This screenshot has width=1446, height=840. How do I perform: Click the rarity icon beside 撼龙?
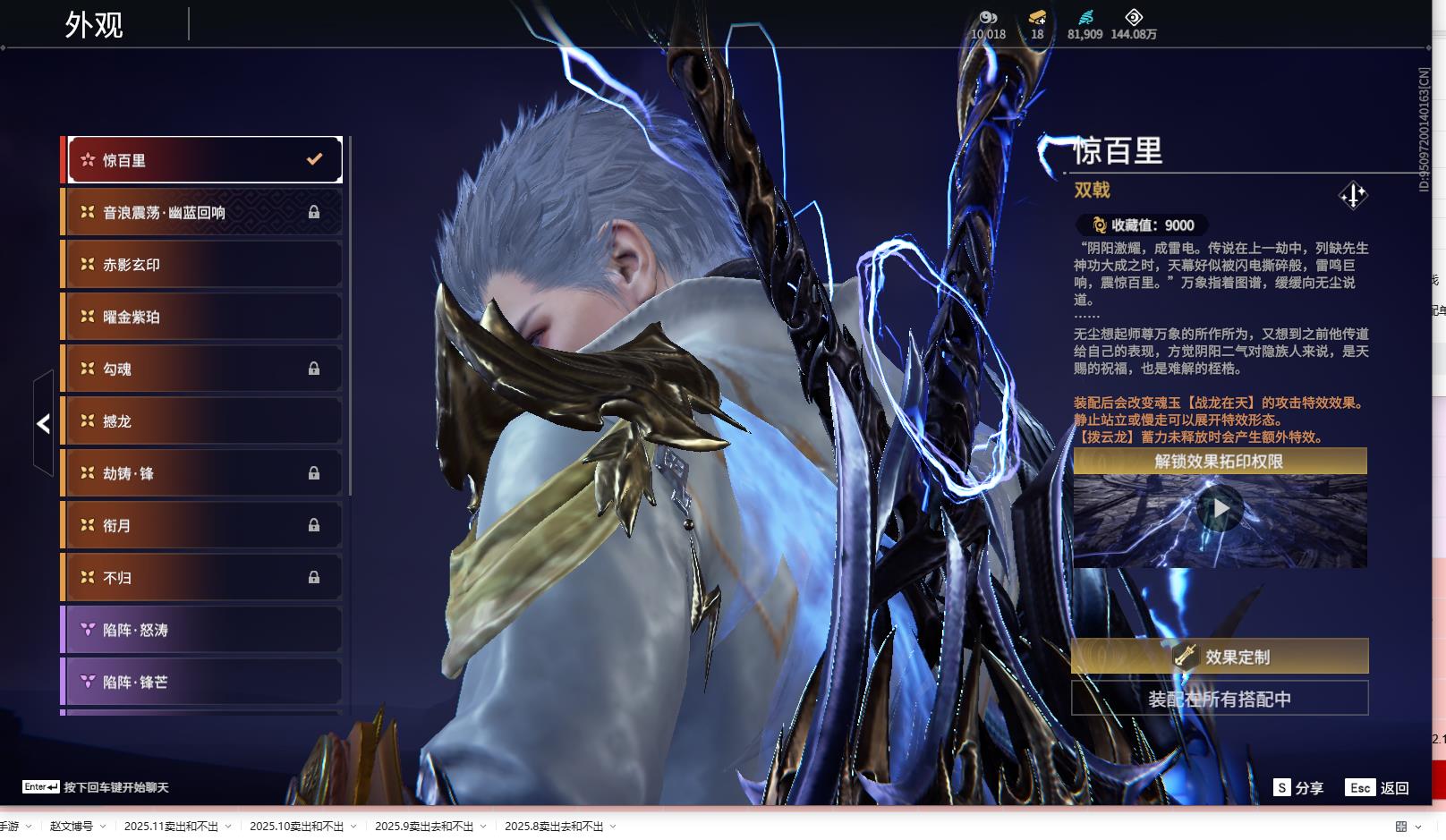(87, 420)
